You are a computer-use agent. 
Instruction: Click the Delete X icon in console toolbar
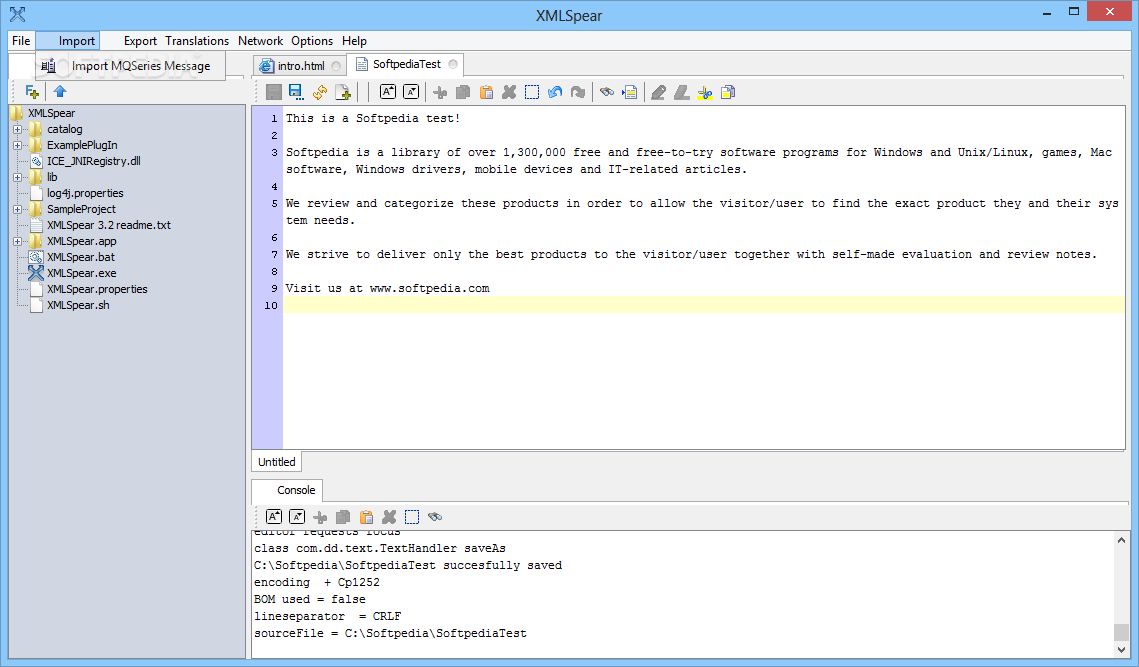(389, 517)
